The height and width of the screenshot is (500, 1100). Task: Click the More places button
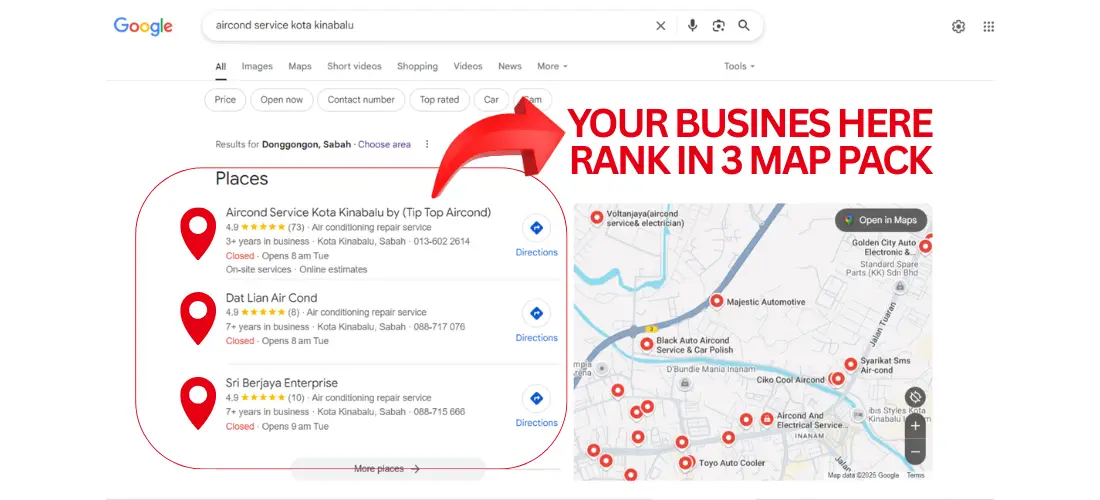[387, 468]
